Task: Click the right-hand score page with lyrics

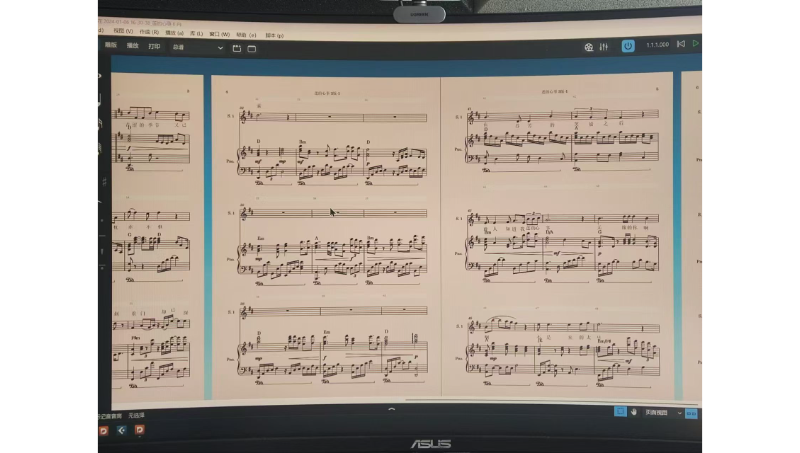Action: coord(557,236)
